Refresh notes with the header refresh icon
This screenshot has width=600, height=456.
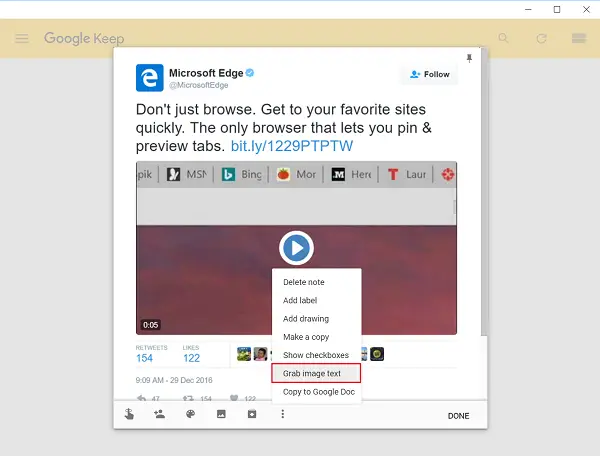541,38
